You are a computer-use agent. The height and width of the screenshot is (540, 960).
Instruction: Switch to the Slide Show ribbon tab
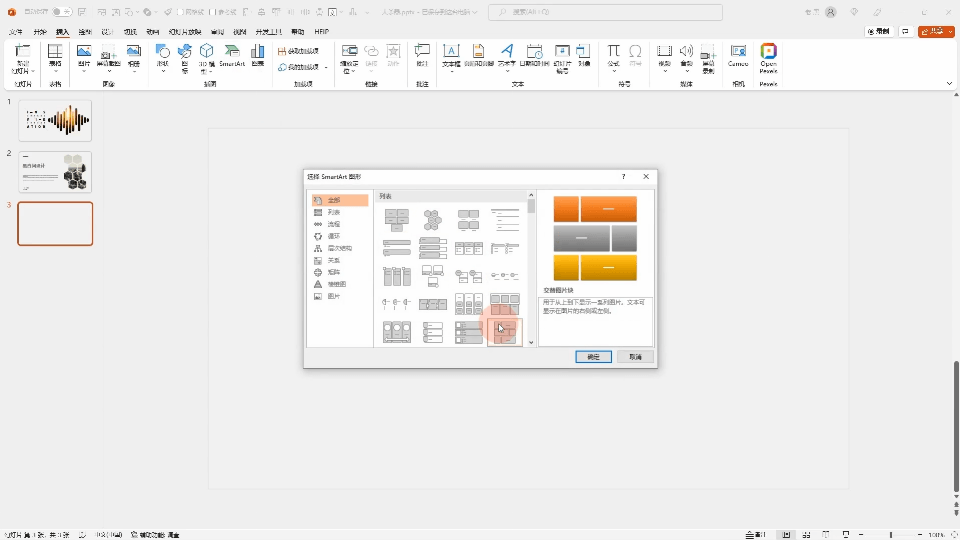[185, 32]
